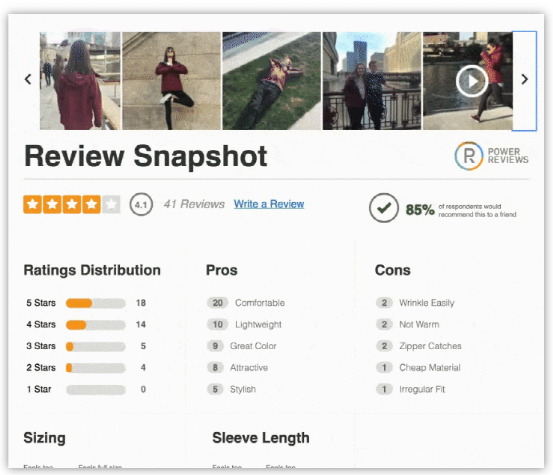Open the photo of person lying on grass

272,81
